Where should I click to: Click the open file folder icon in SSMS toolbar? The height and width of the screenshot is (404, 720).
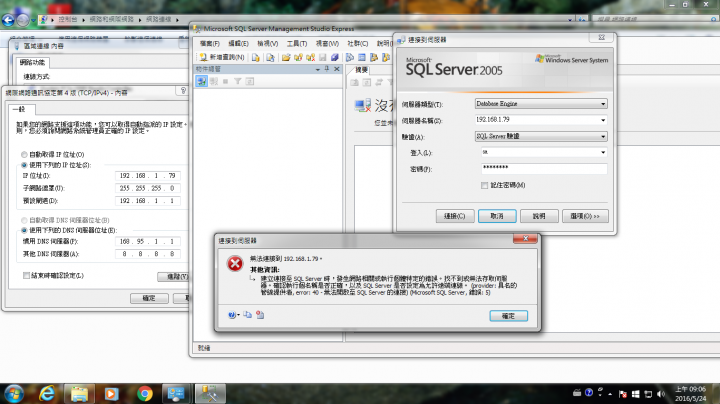pos(286,57)
